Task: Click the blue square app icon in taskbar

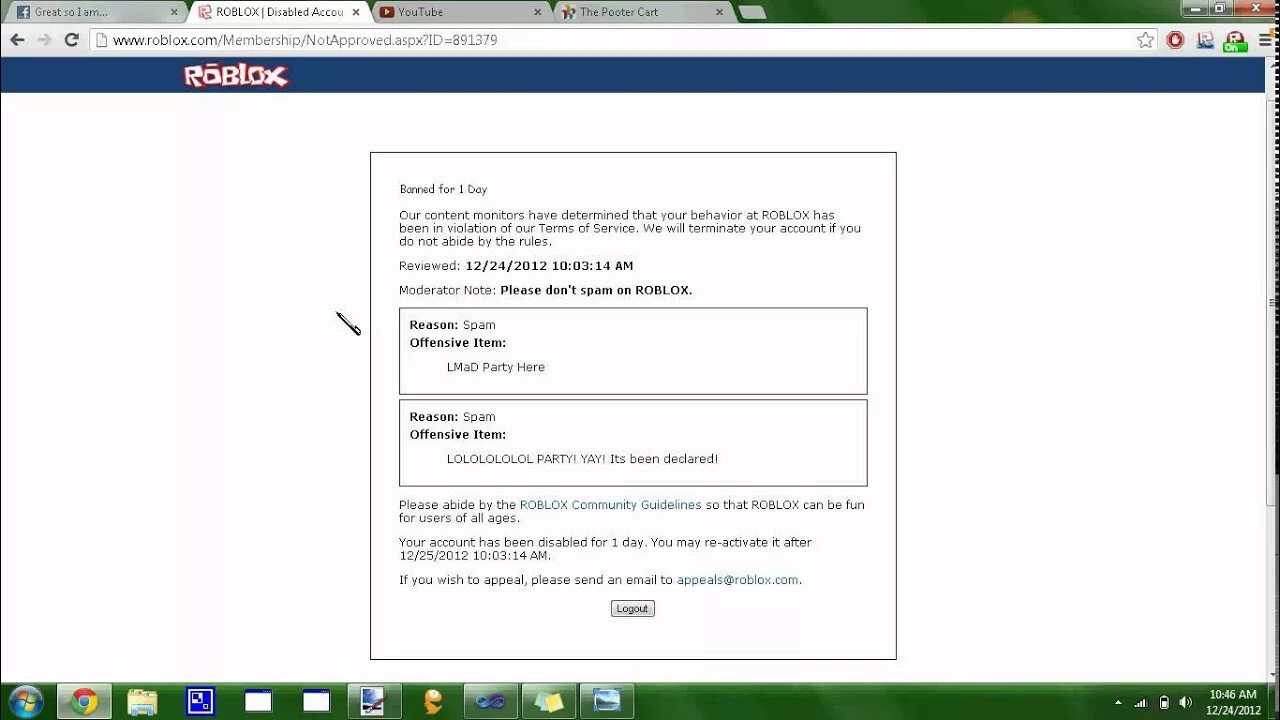Action: 200,701
